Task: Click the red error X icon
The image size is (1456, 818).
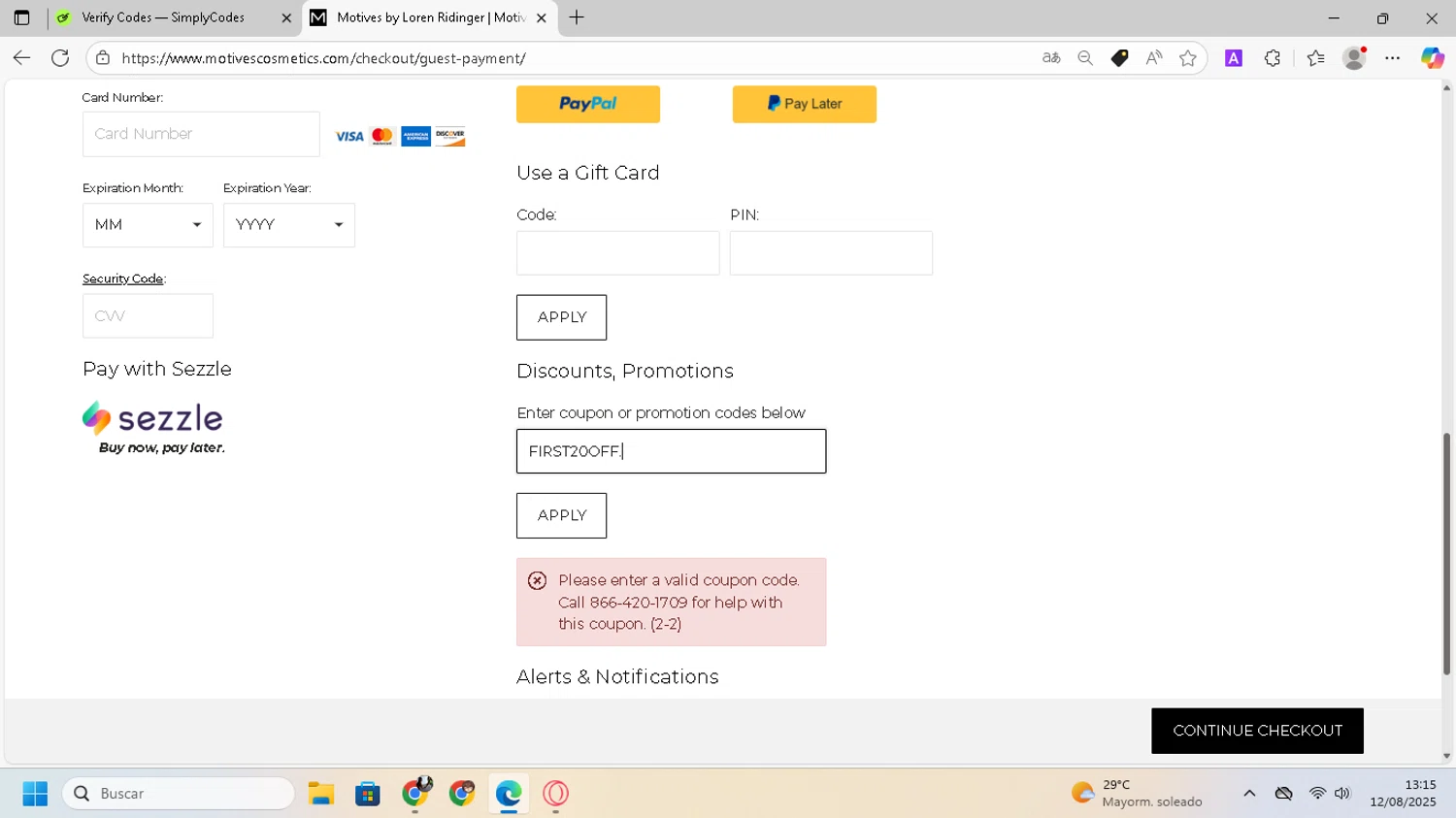Action: 537,580
